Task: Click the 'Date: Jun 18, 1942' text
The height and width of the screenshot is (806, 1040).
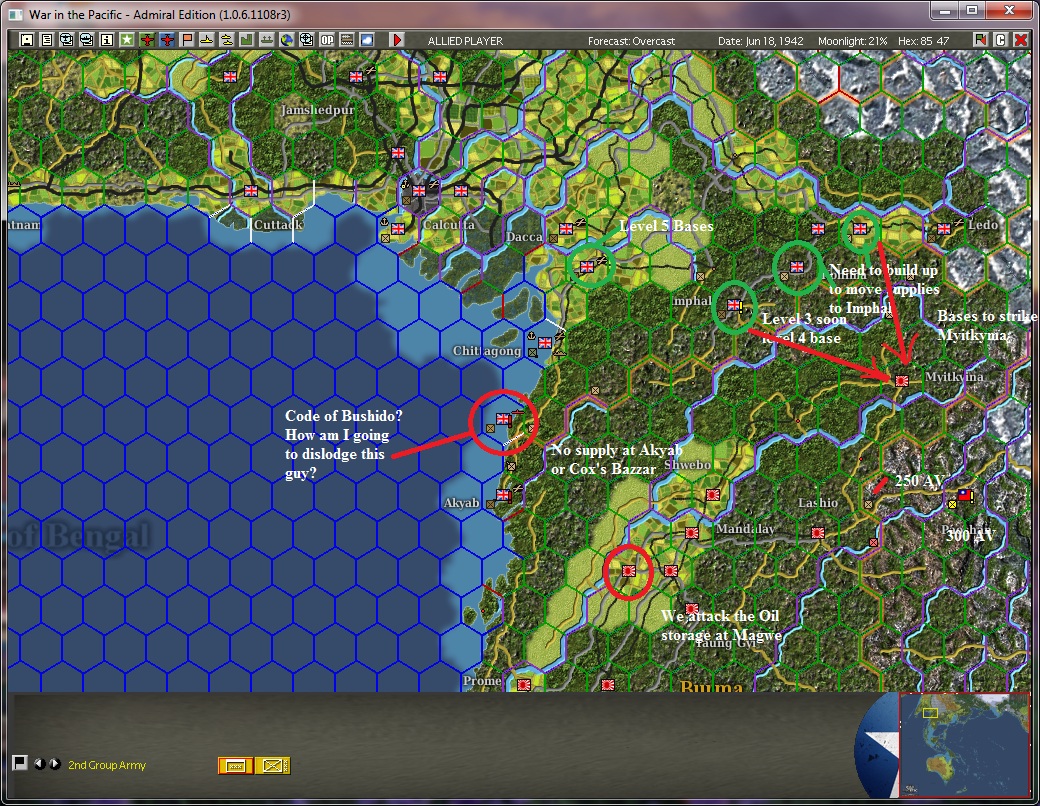Action: 760,41
